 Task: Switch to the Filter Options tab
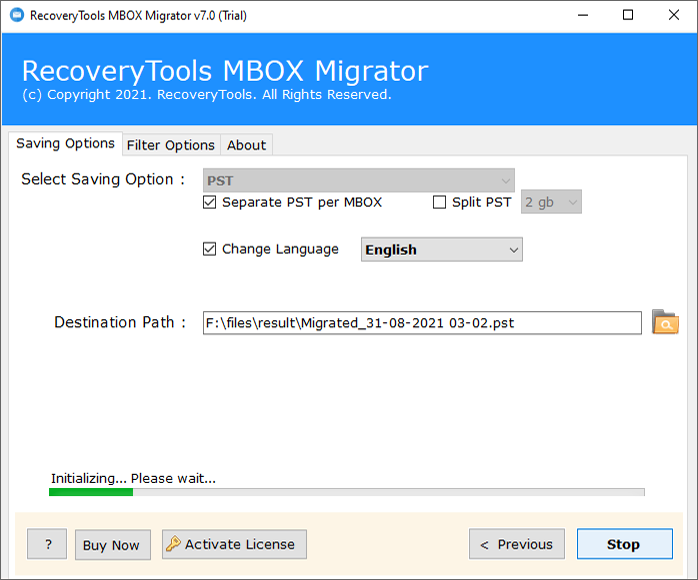click(171, 145)
